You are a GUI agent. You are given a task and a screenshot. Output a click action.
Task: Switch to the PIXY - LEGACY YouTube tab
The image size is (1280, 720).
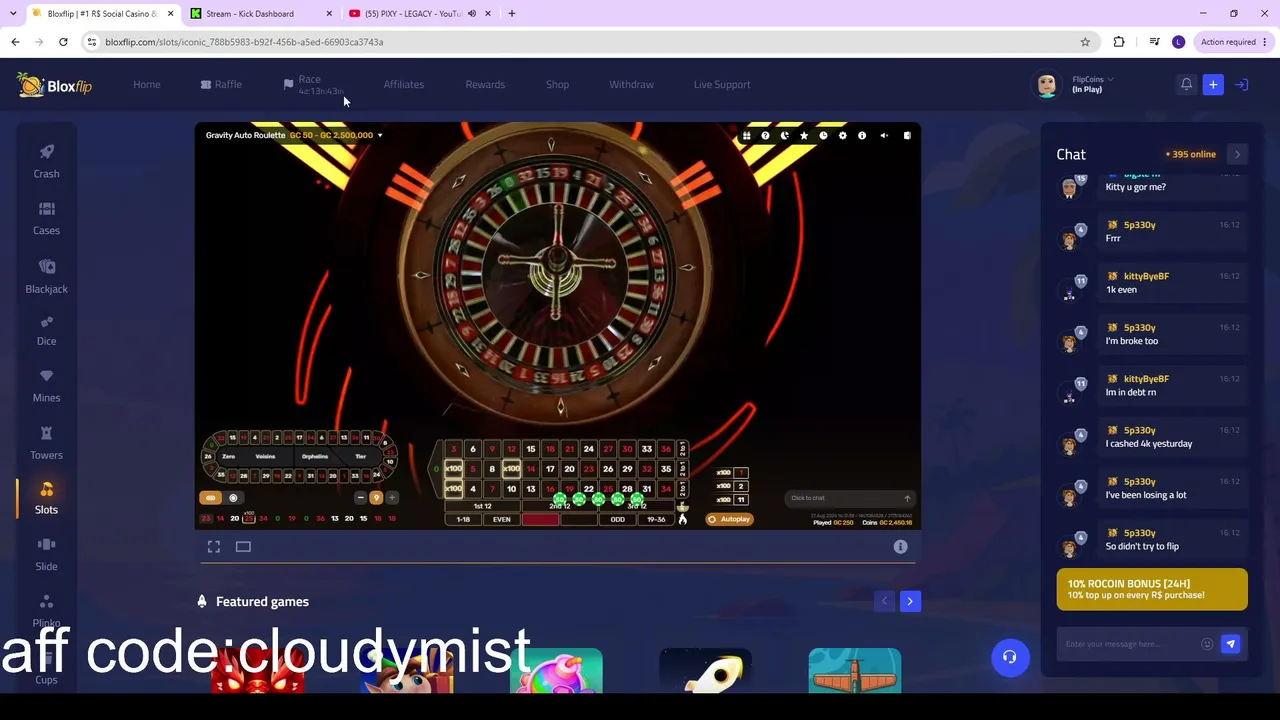420,14
